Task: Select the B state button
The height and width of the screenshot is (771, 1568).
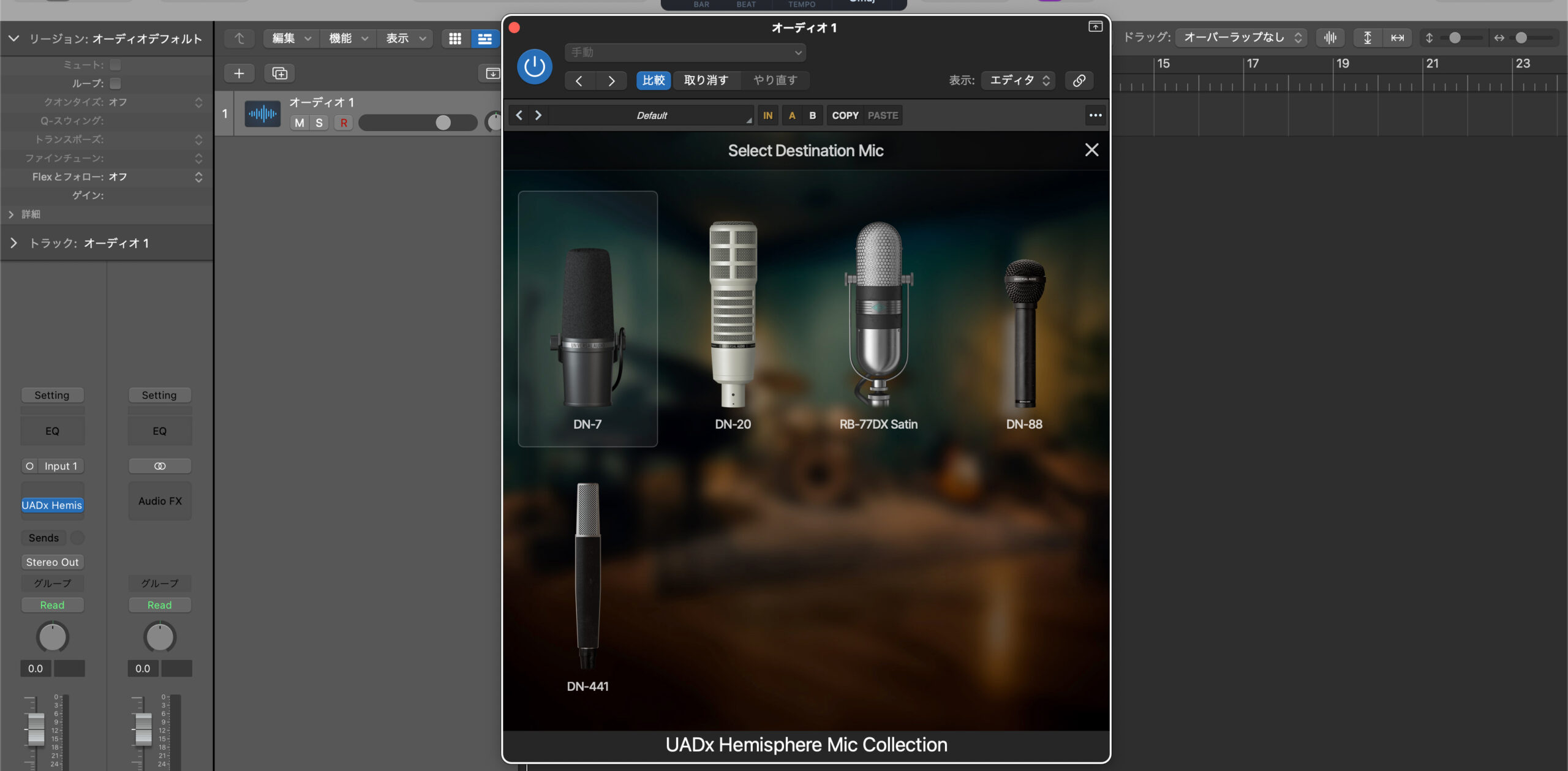Action: point(812,115)
